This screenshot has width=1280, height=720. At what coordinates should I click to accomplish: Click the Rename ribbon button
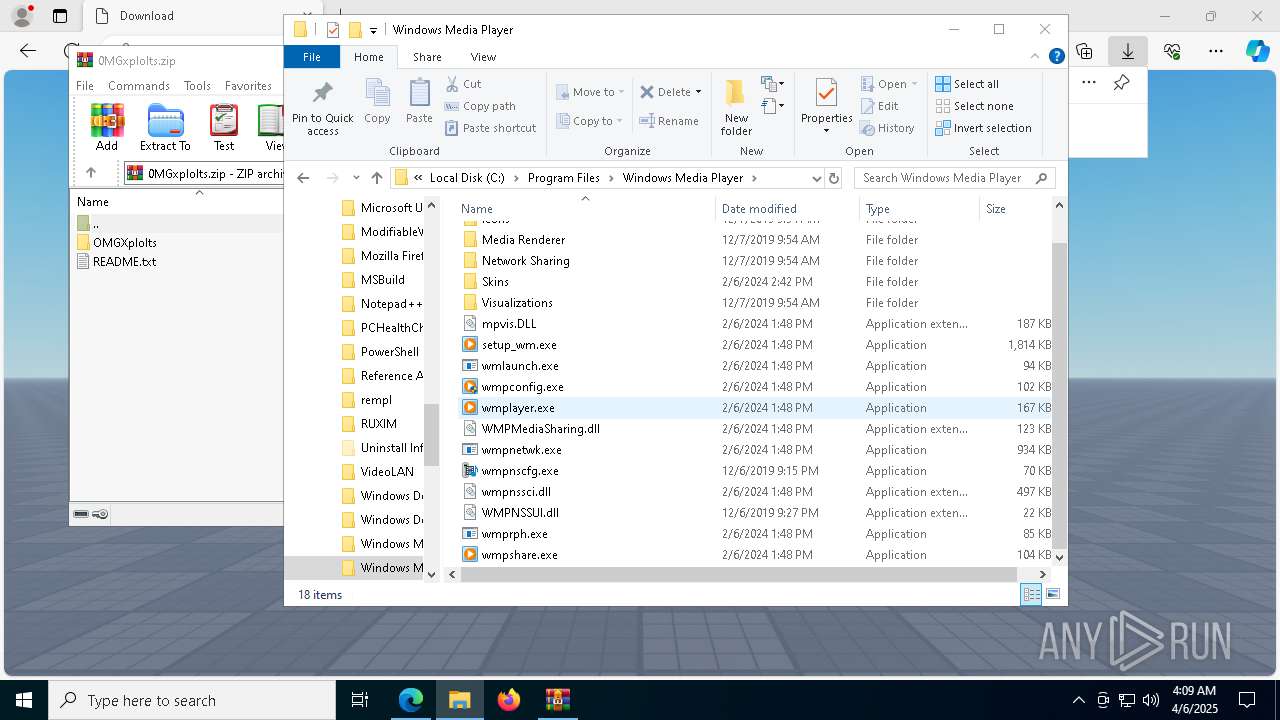pos(669,121)
